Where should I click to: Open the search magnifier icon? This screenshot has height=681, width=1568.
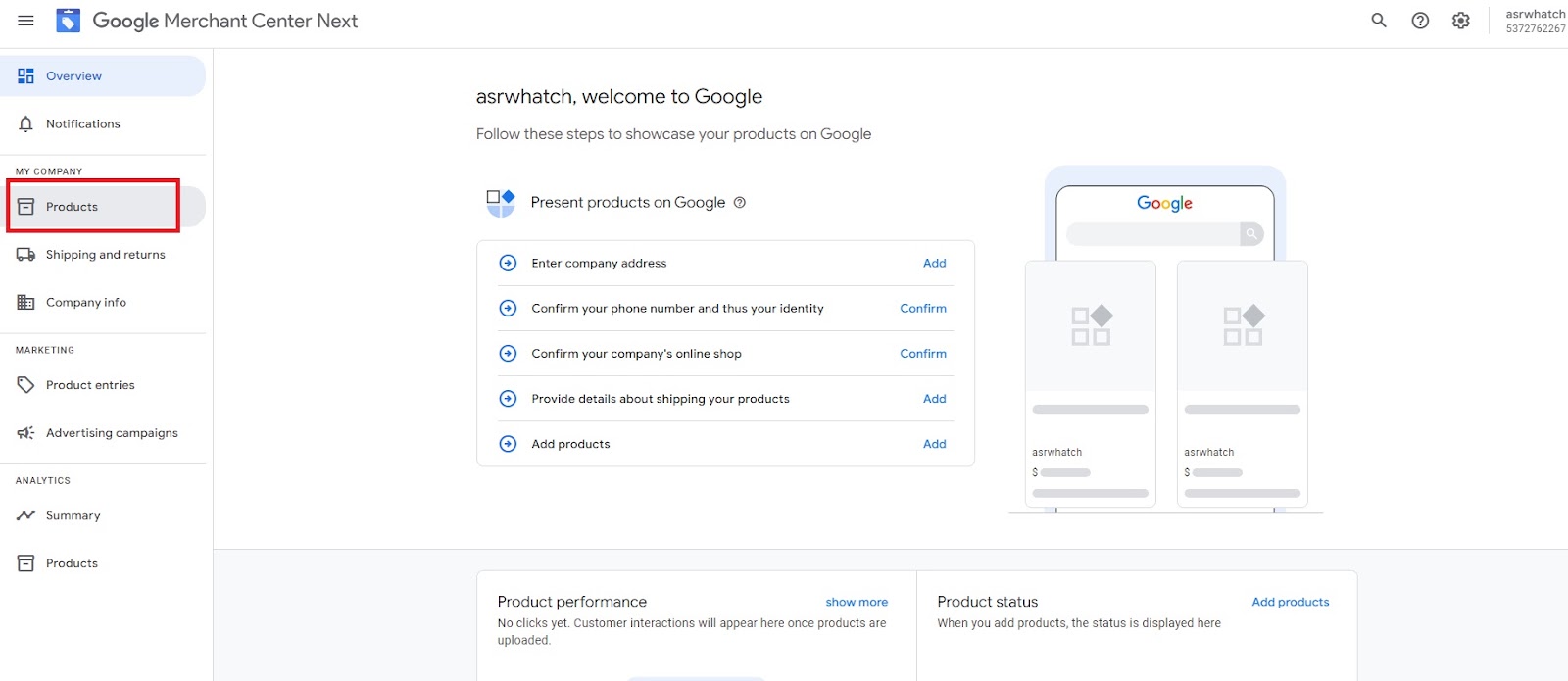click(x=1379, y=21)
